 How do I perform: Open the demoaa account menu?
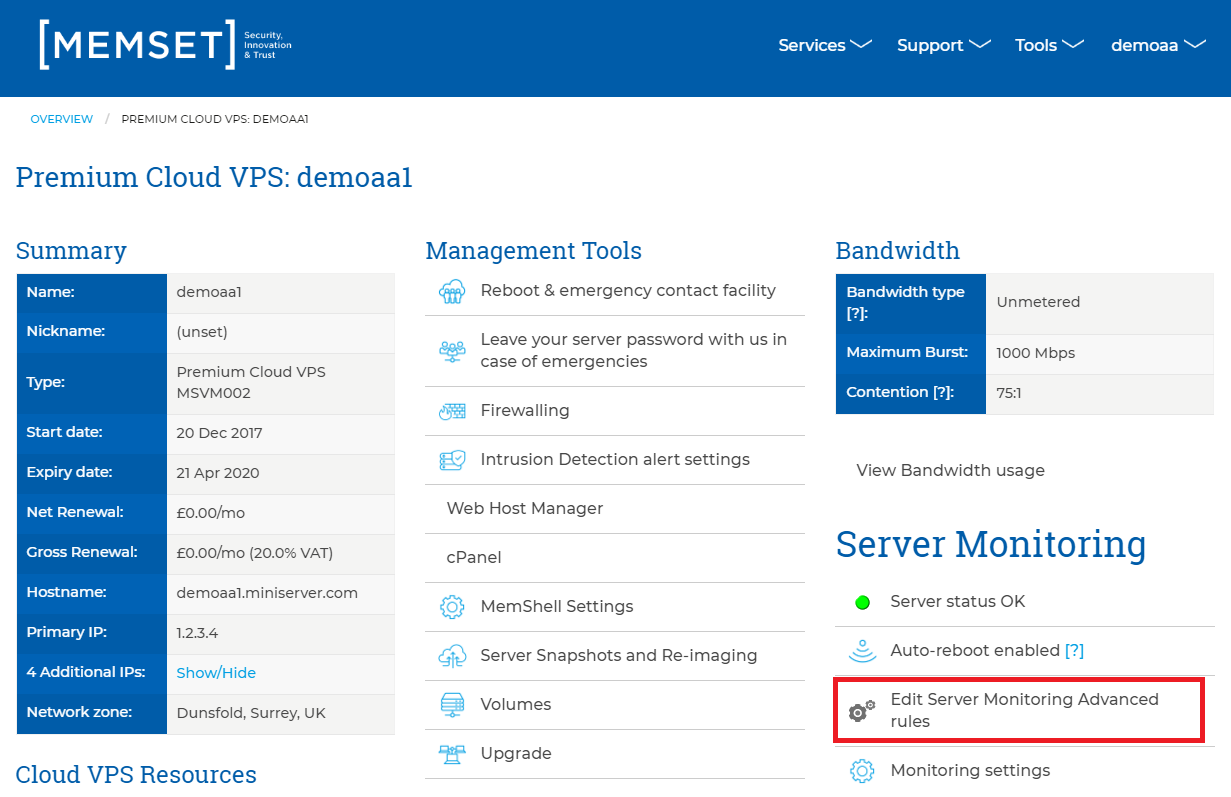1159,45
